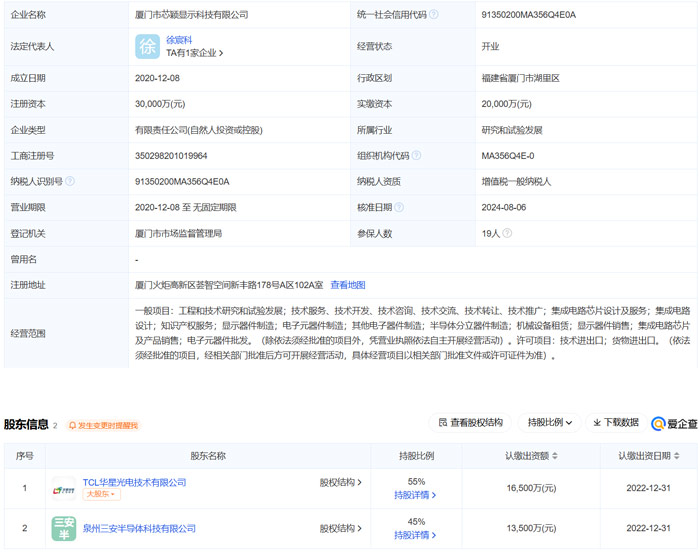This screenshot has width=700, height=552.
Task: Click the TCL华星光电 company logo
Action: [x=63, y=489]
